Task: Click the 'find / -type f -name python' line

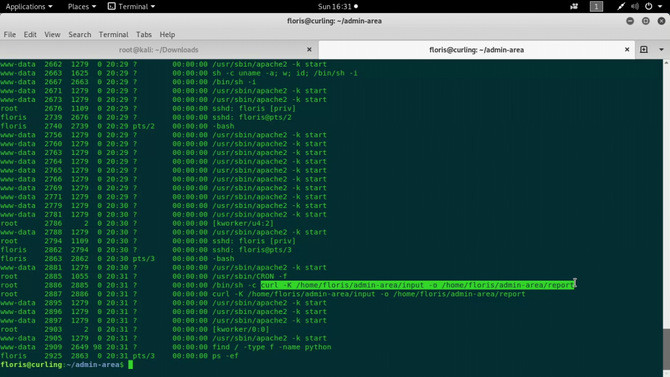Action: tap(272, 347)
